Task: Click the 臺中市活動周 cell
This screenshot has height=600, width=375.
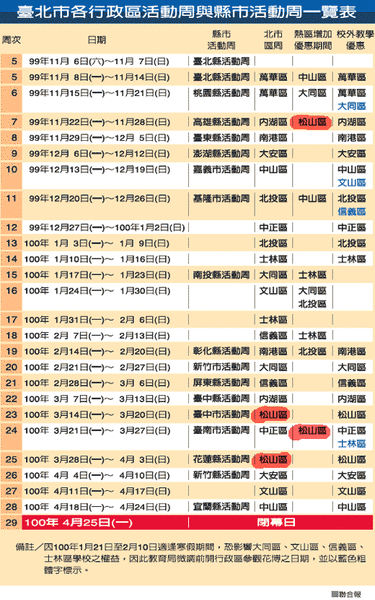Action: coord(221,414)
